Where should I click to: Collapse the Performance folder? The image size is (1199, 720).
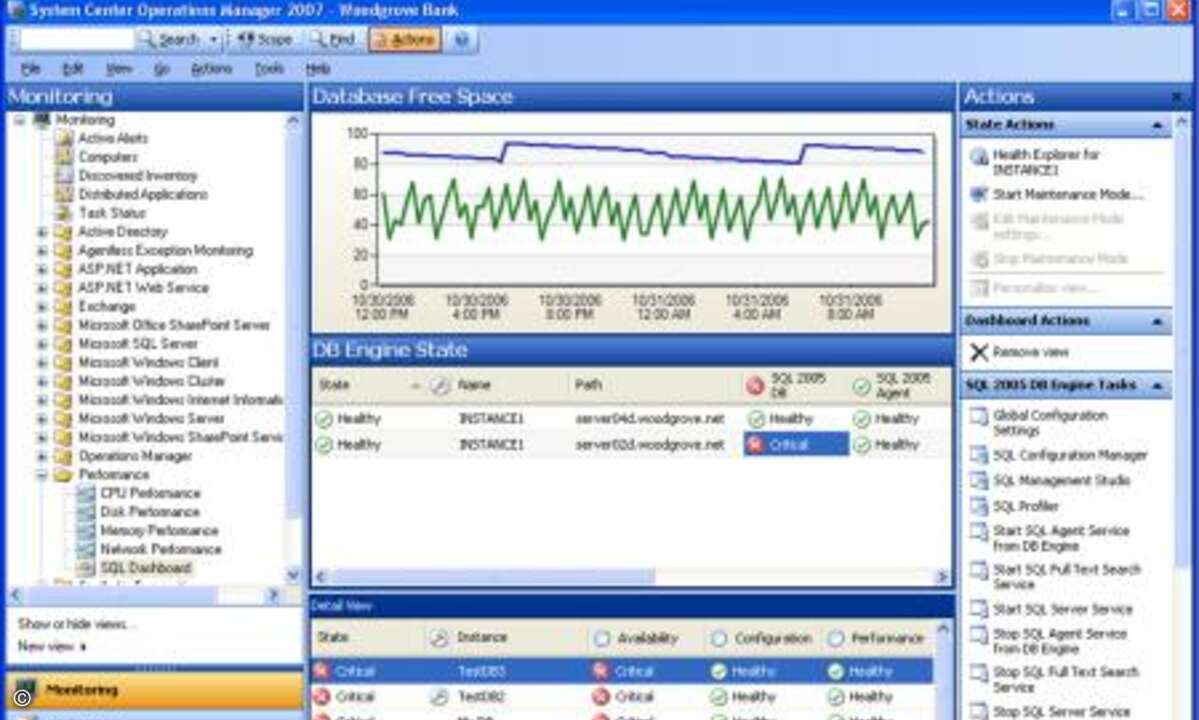(42, 475)
